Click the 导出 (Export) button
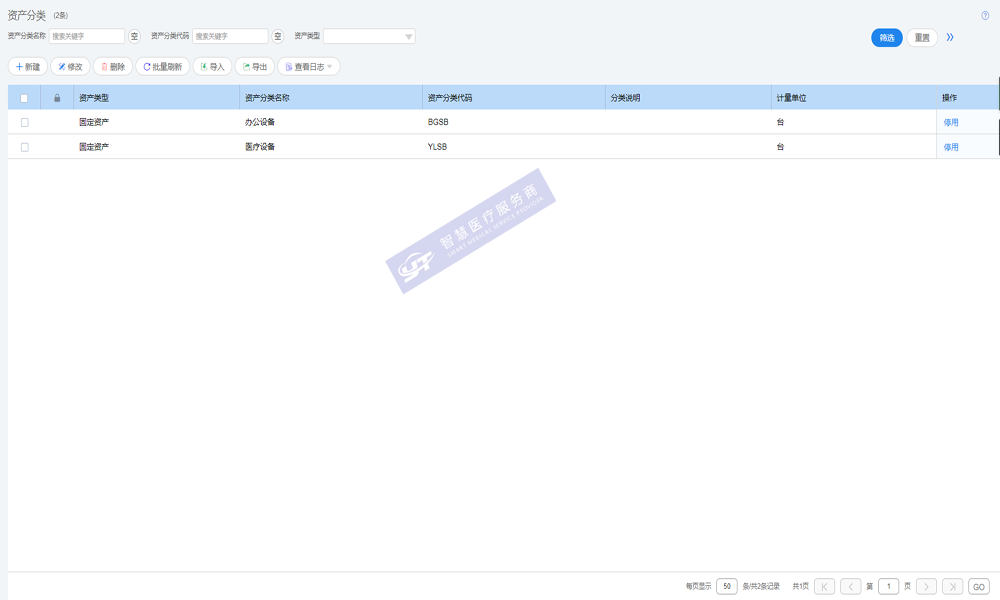Image resolution: width=1000 pixels, height=600 pixels. pyautogui.click(x=254, y=67)
